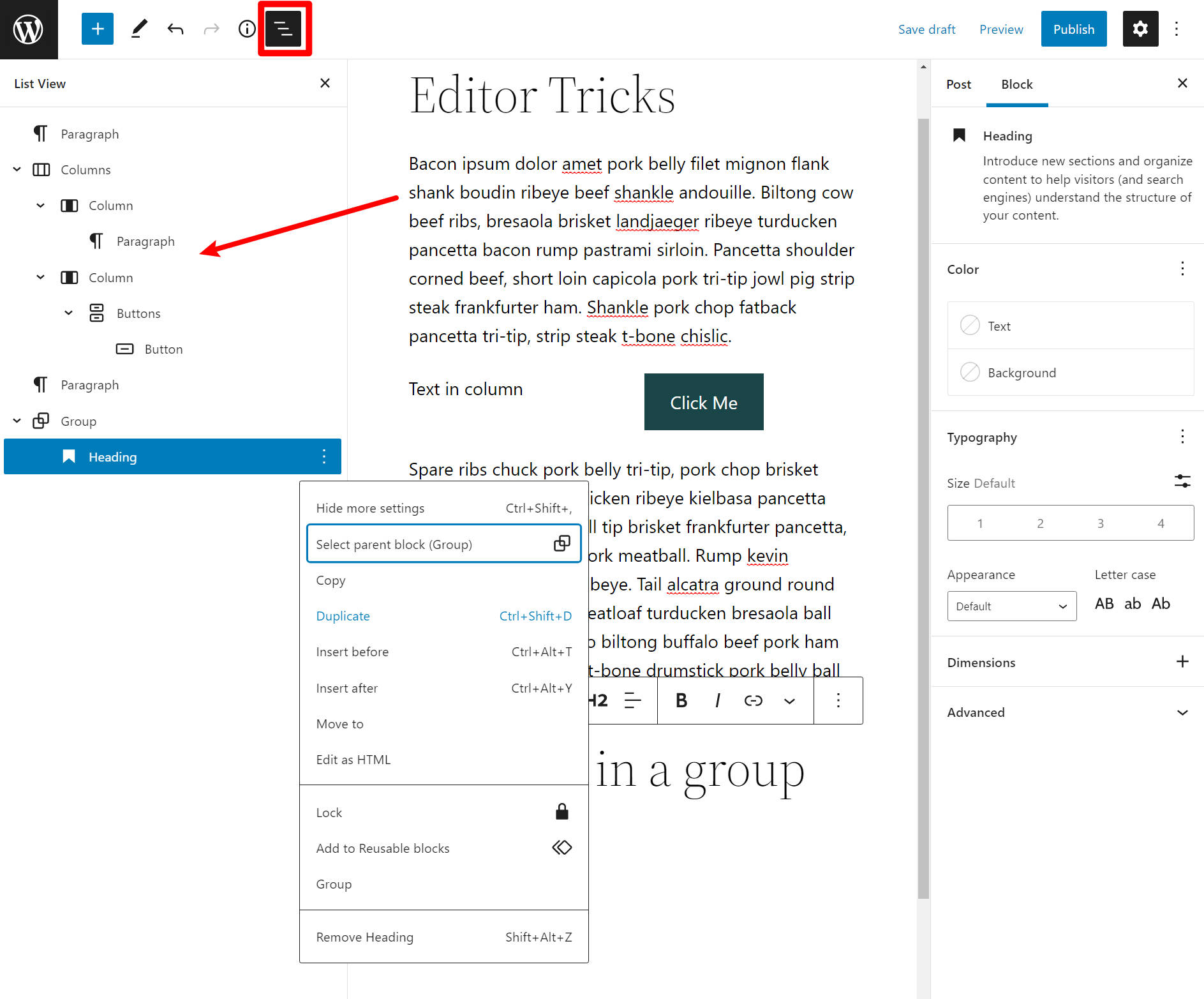The image size is (1204, 999).
Task: Click the Publish button
Action: click(1073, 29)
